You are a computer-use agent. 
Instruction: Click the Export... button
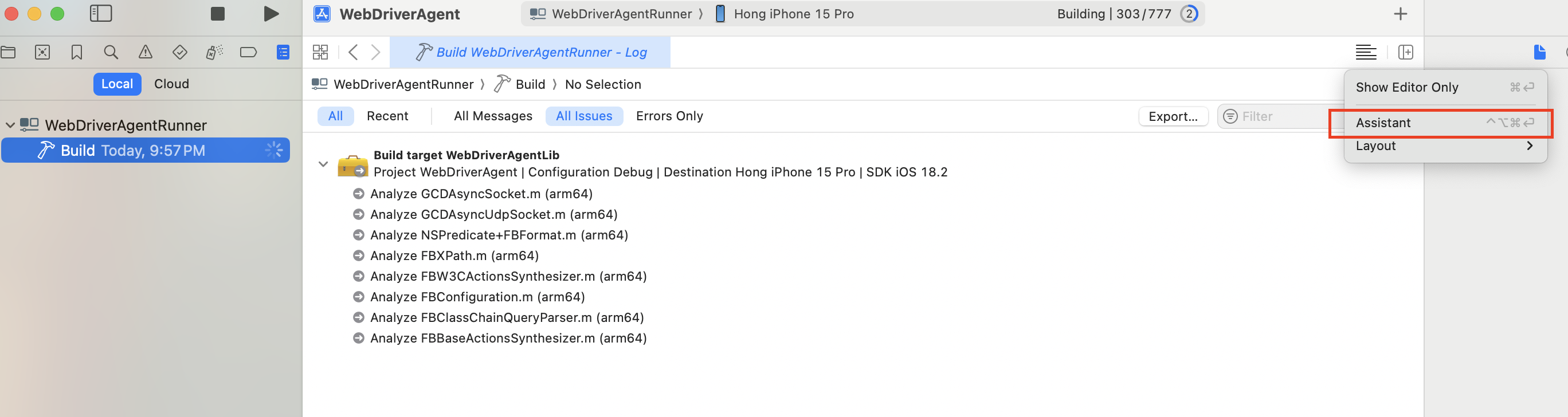[1173, 116]
